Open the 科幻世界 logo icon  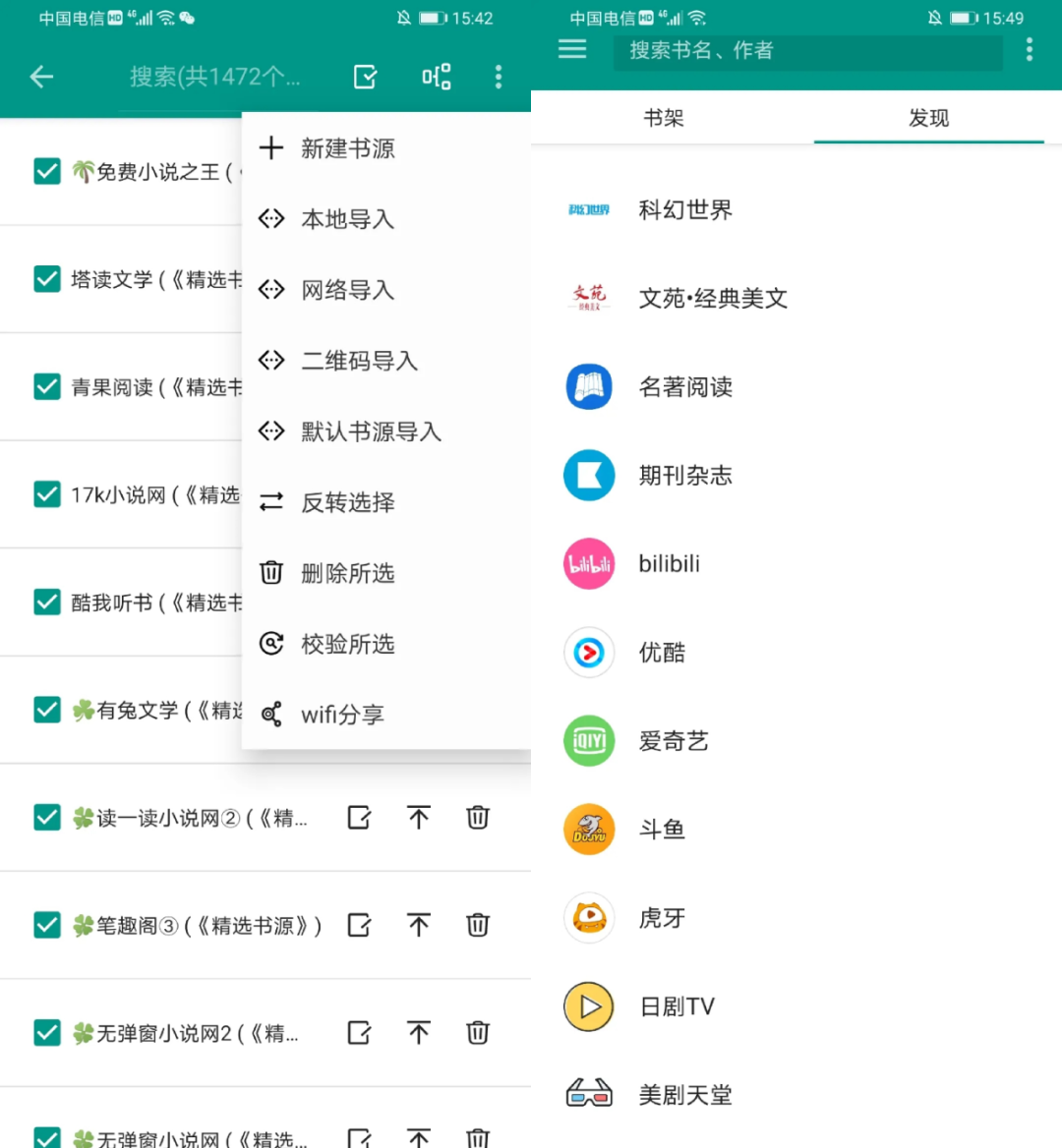[589, 210]
